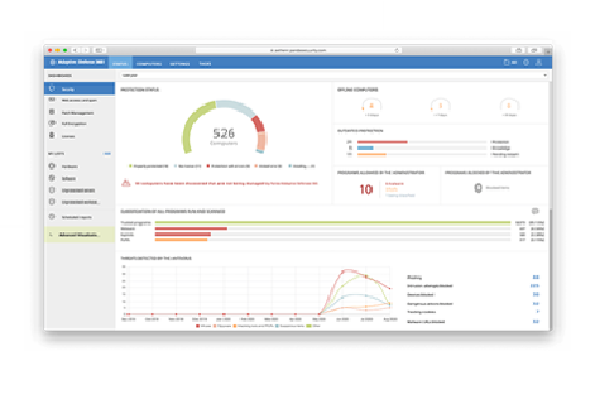Expand the time period dropdown arrow
Screen dimensions: 601x398
545,75
